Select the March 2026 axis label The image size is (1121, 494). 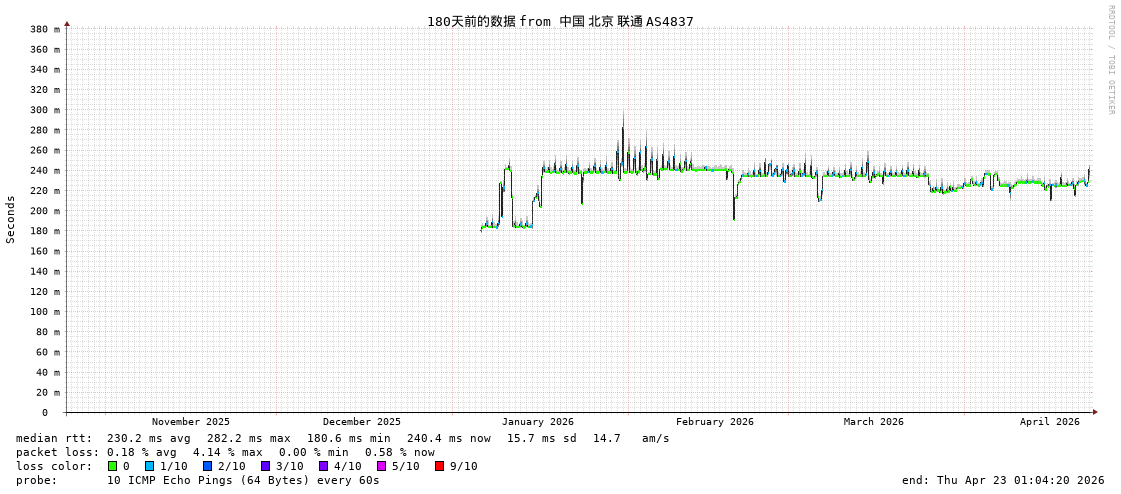pyautogui.click(x=873, y=422)
